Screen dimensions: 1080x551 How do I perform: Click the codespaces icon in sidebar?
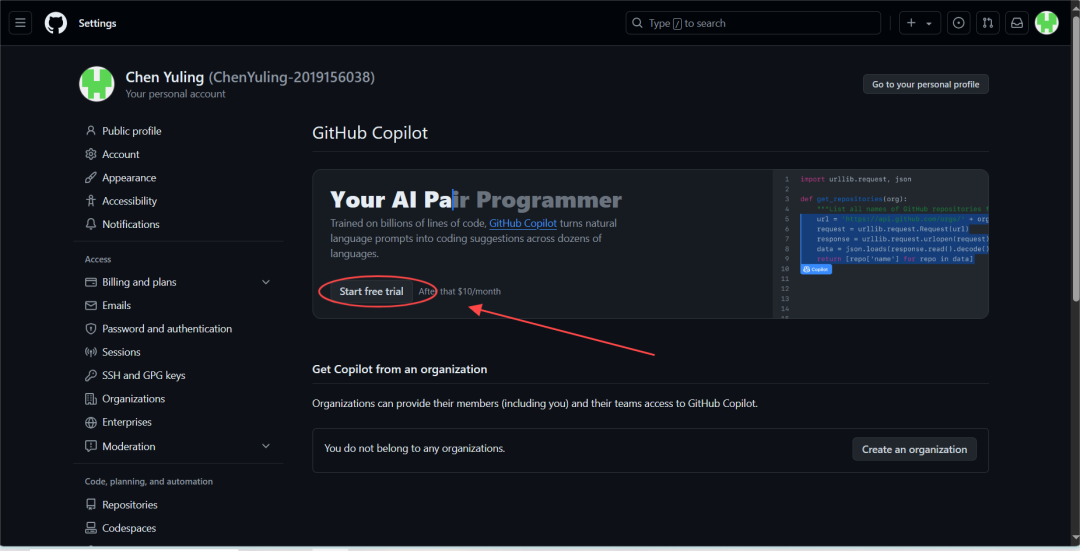coord(90,528)
